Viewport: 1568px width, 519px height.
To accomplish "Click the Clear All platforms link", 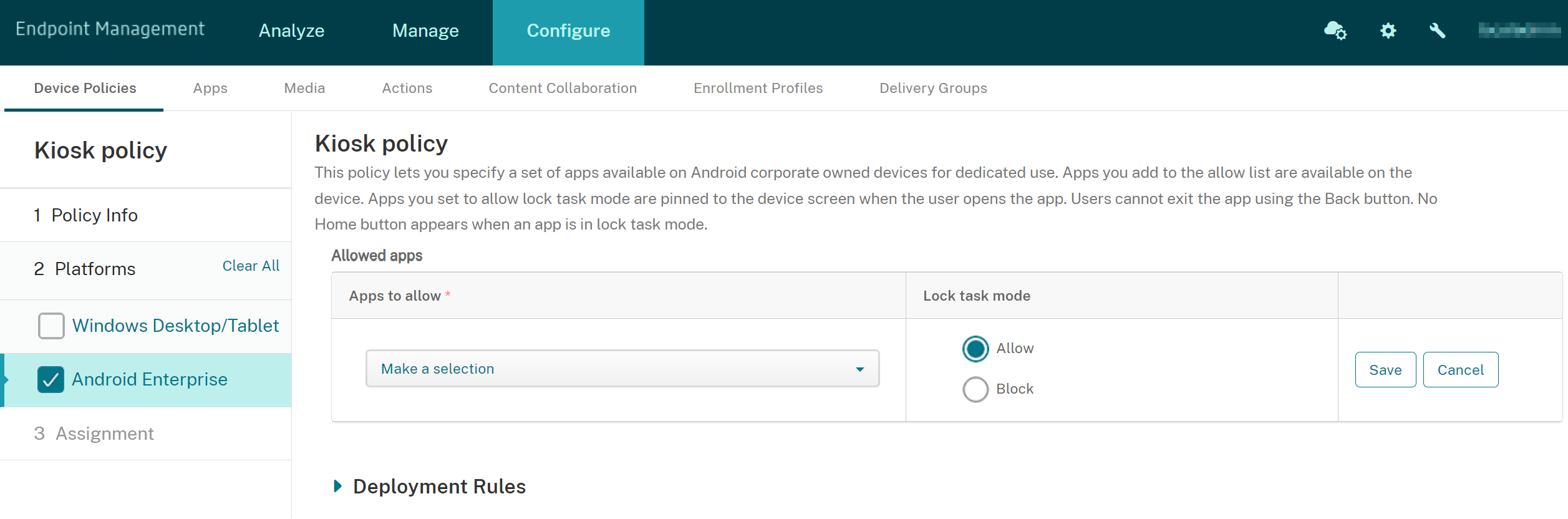I will coord(251,266).
